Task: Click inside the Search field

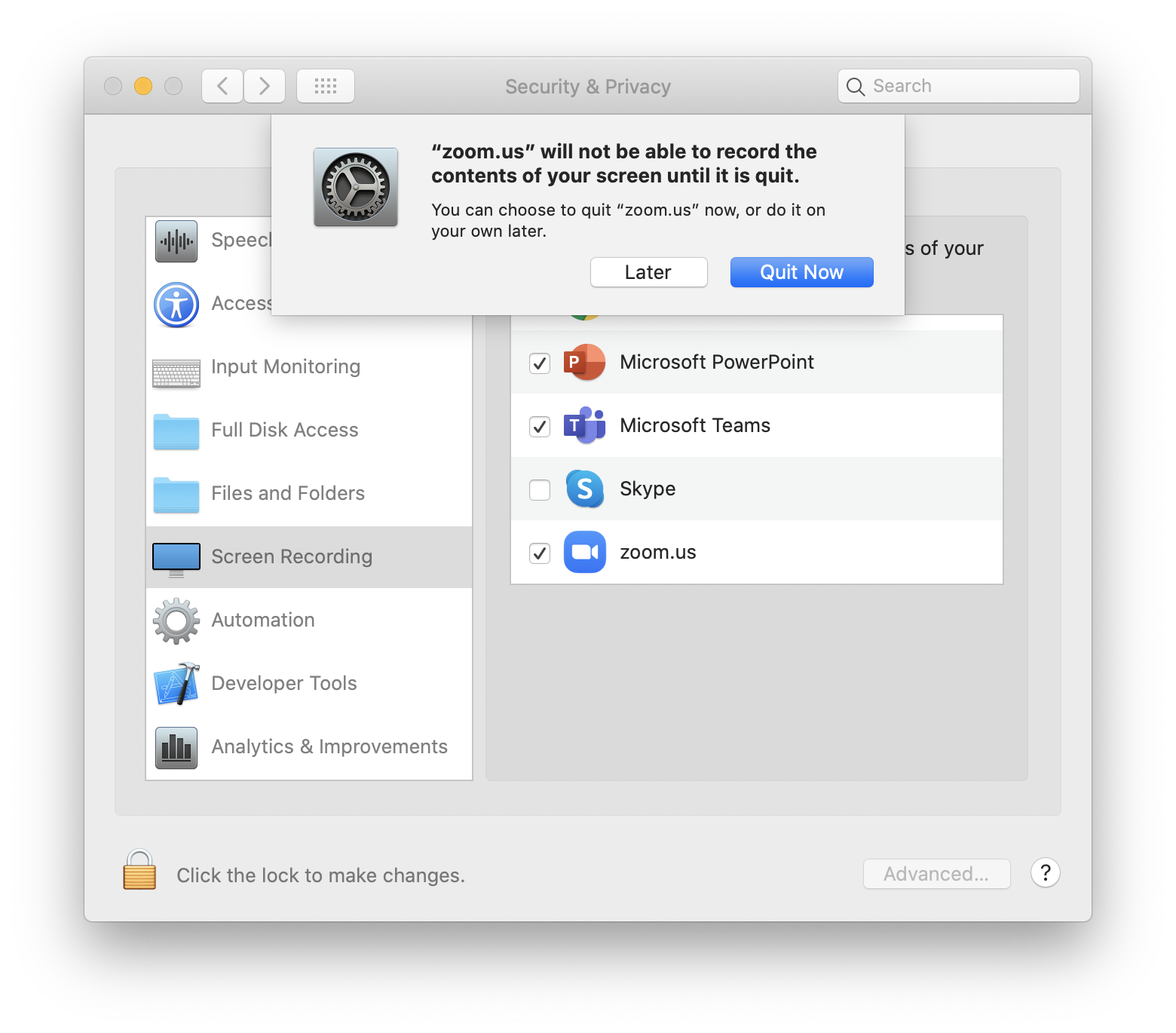Action: point(957,85)
